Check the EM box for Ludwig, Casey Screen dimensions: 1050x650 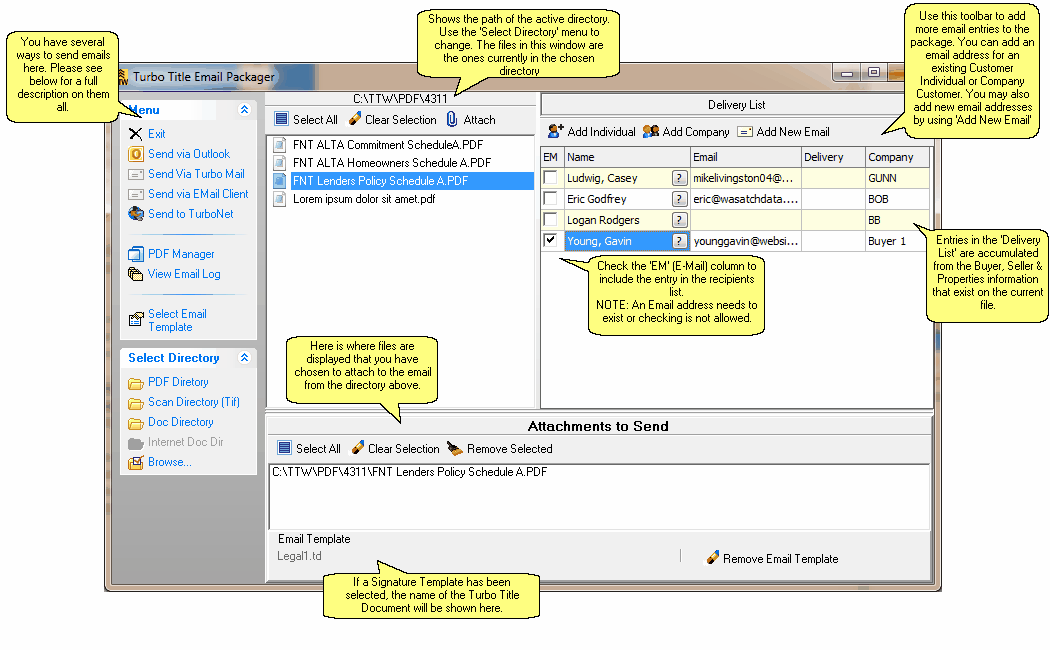550,177
